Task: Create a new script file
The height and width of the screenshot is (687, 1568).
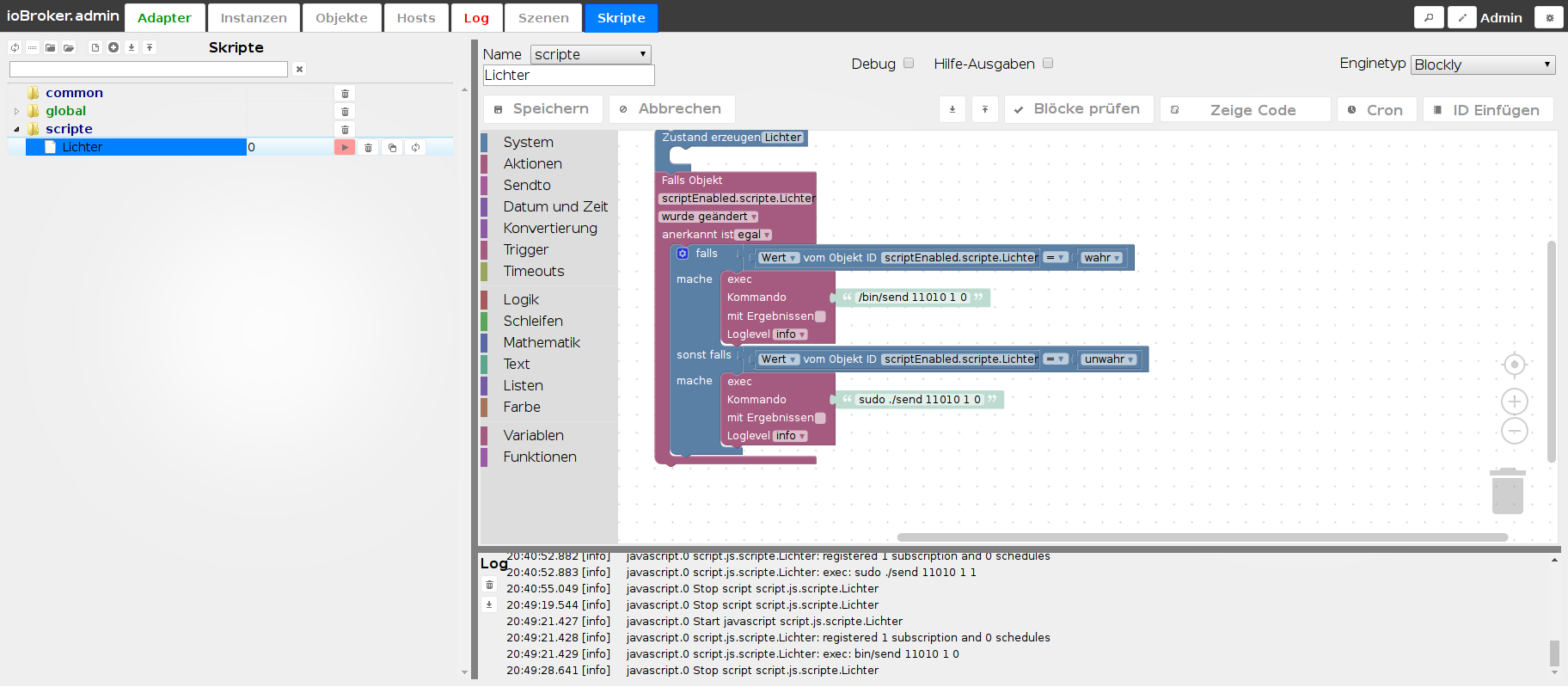Action: pos(95,47)
